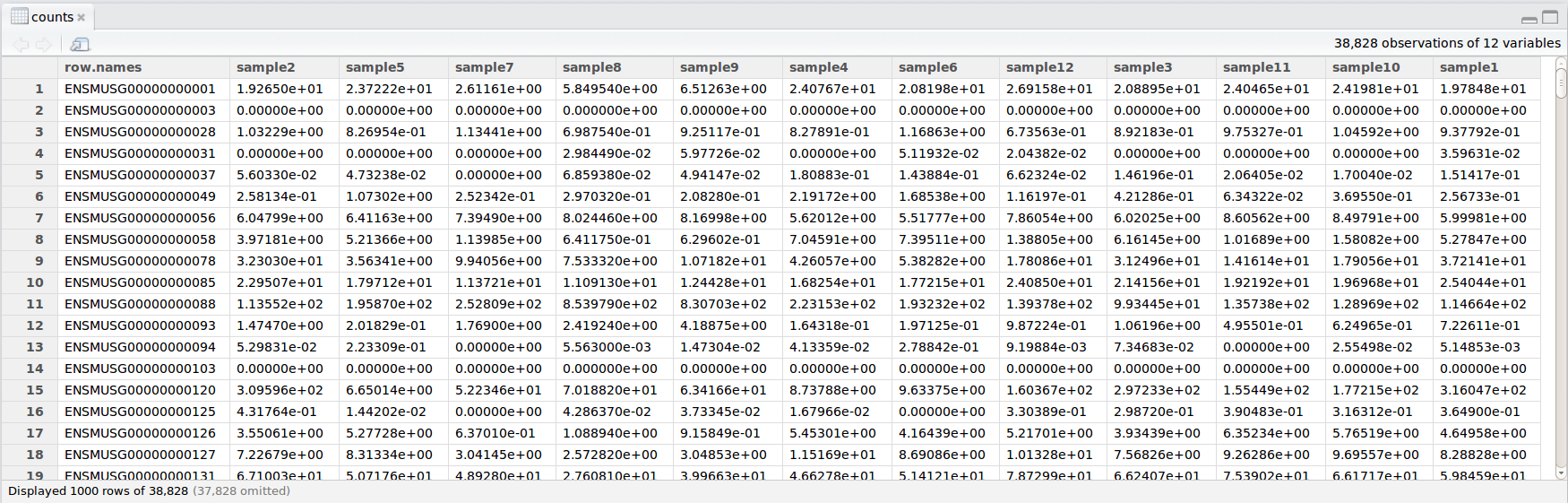Select cell ENSMUSG00000000001 in row 1

(x=140, y=89)
